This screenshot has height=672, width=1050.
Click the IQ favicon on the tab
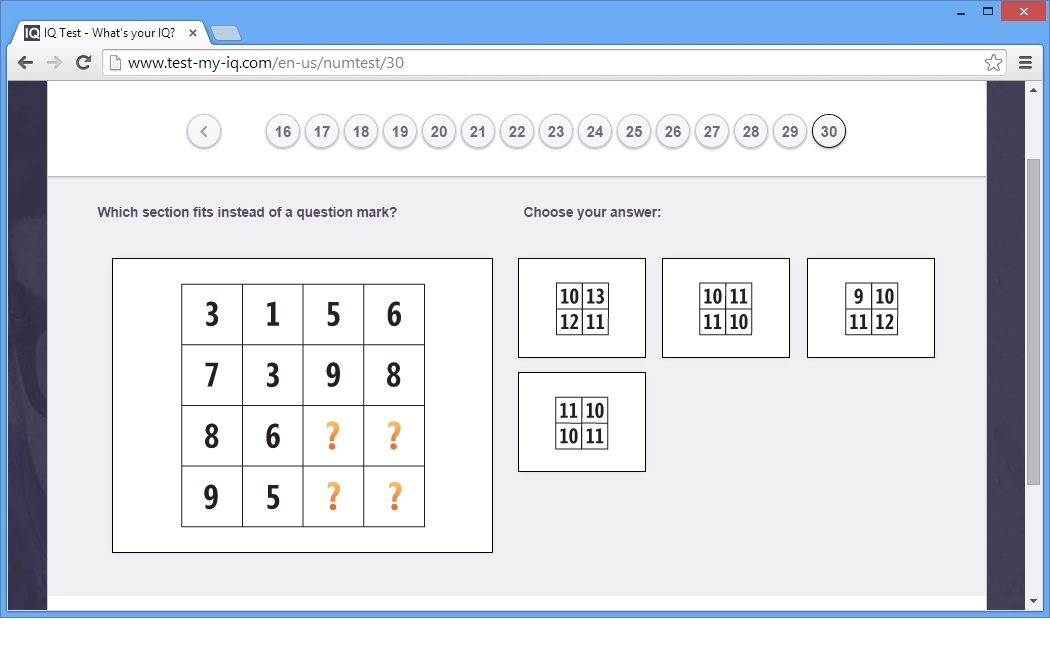tap(31, 33)
